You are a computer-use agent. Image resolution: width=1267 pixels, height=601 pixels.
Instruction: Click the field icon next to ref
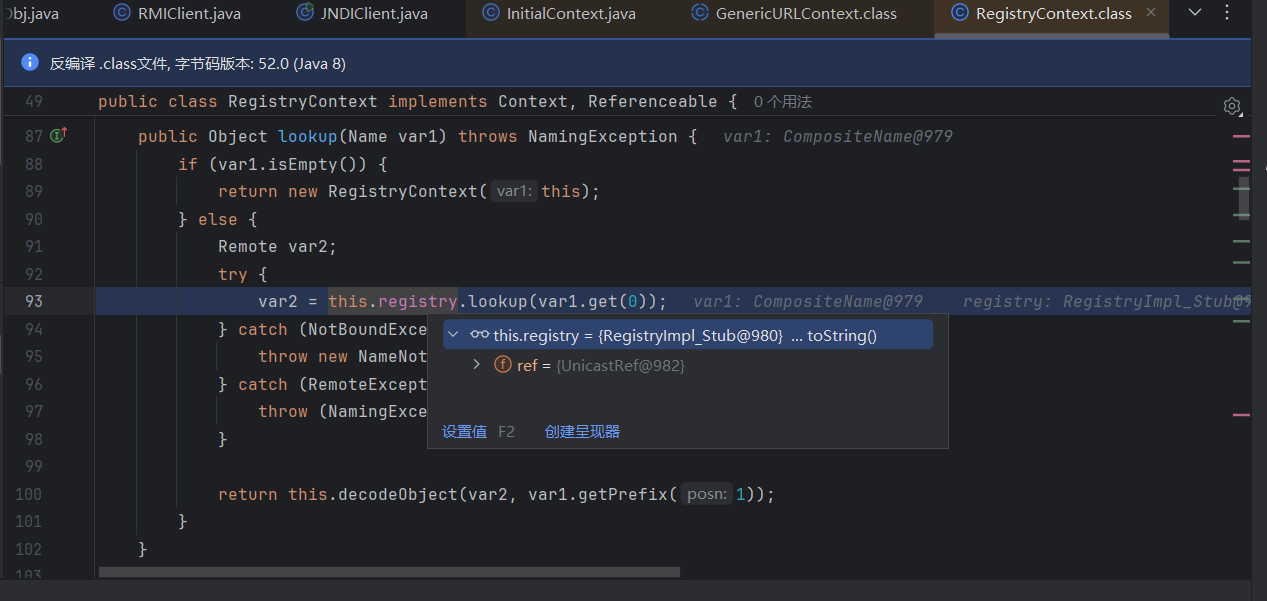point(503,366)
